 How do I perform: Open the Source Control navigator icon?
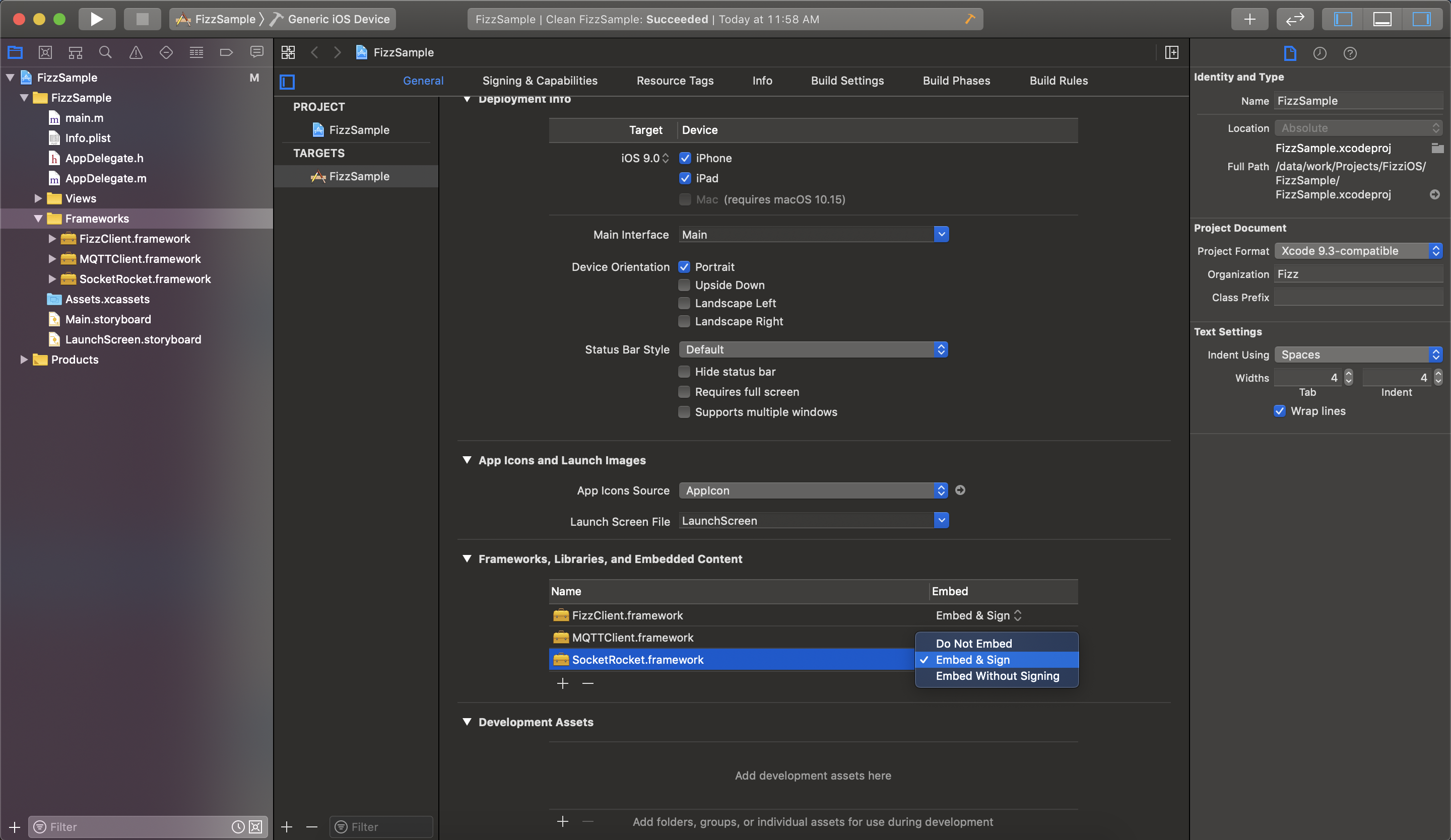click(45, 52)
